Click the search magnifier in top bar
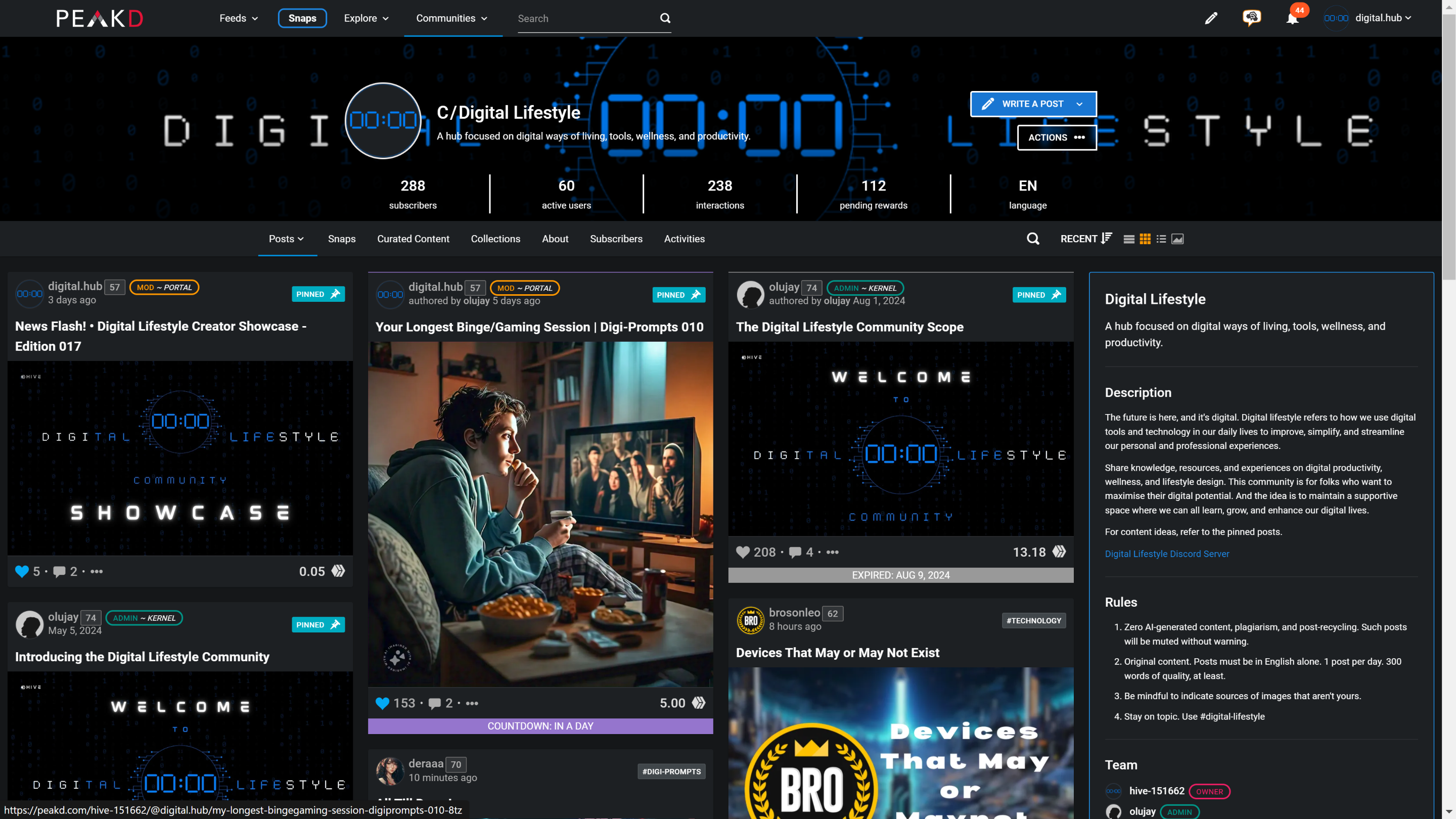The height and width of the screenshot is (819, 1456). pos(665,18)
